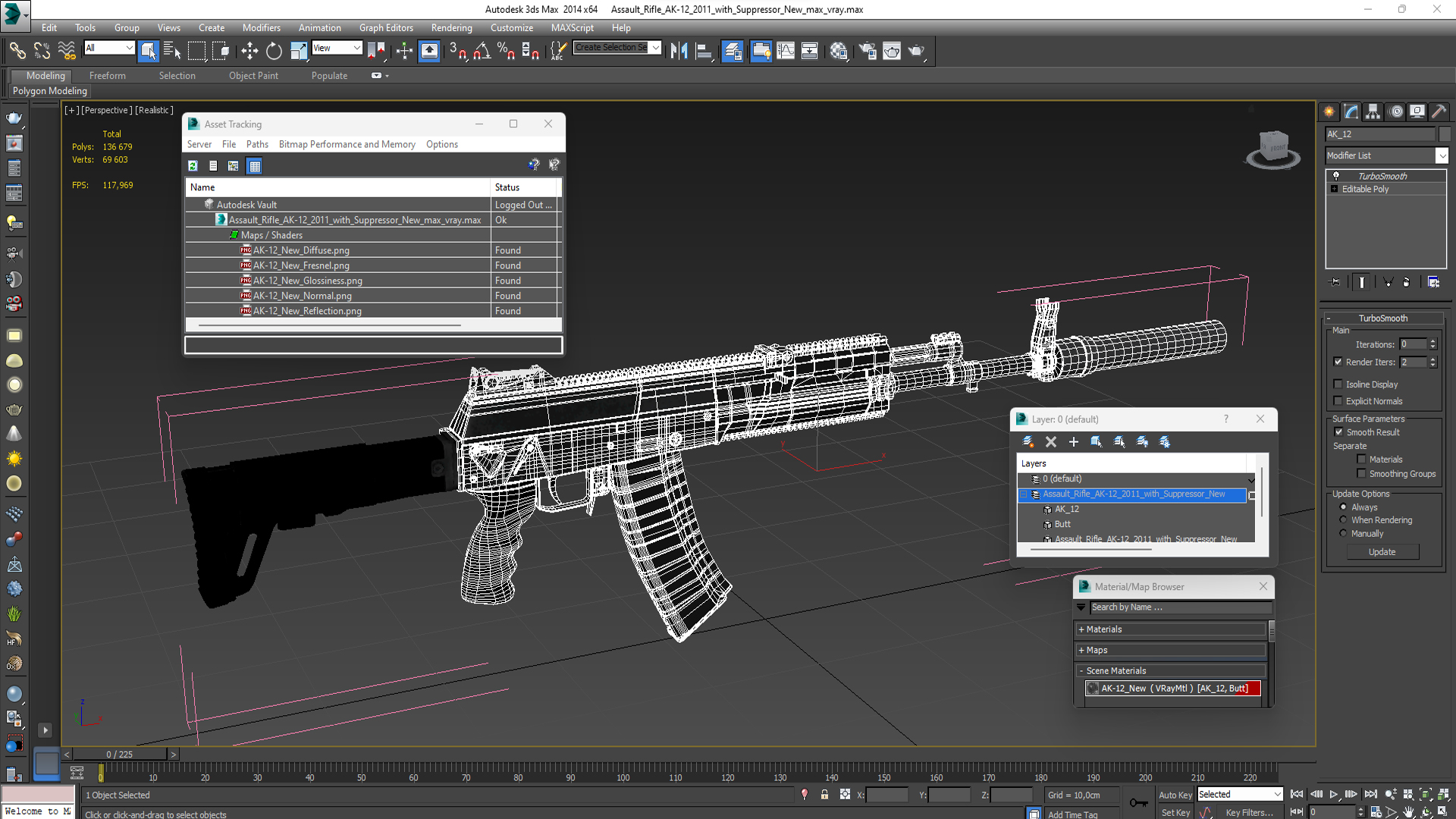This screenshot has width=1456, height=819.
Task: Click the Angle Snap toggle icon
Action: coord(482,51)
